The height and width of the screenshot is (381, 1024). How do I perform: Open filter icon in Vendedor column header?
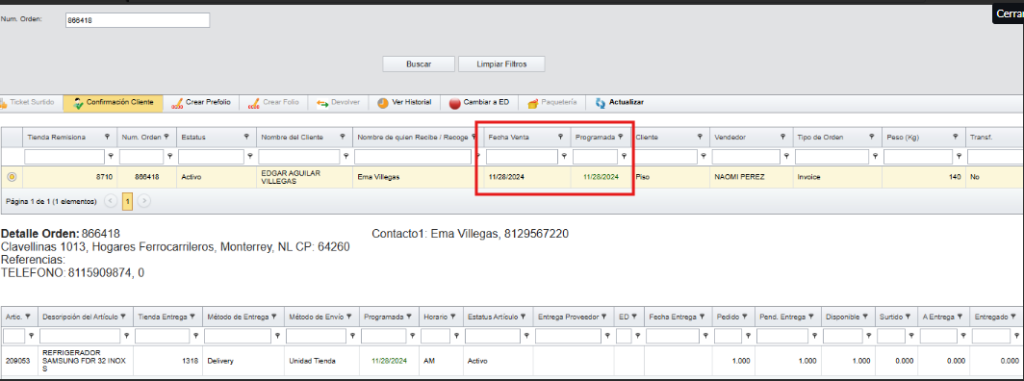coord(782,137)
